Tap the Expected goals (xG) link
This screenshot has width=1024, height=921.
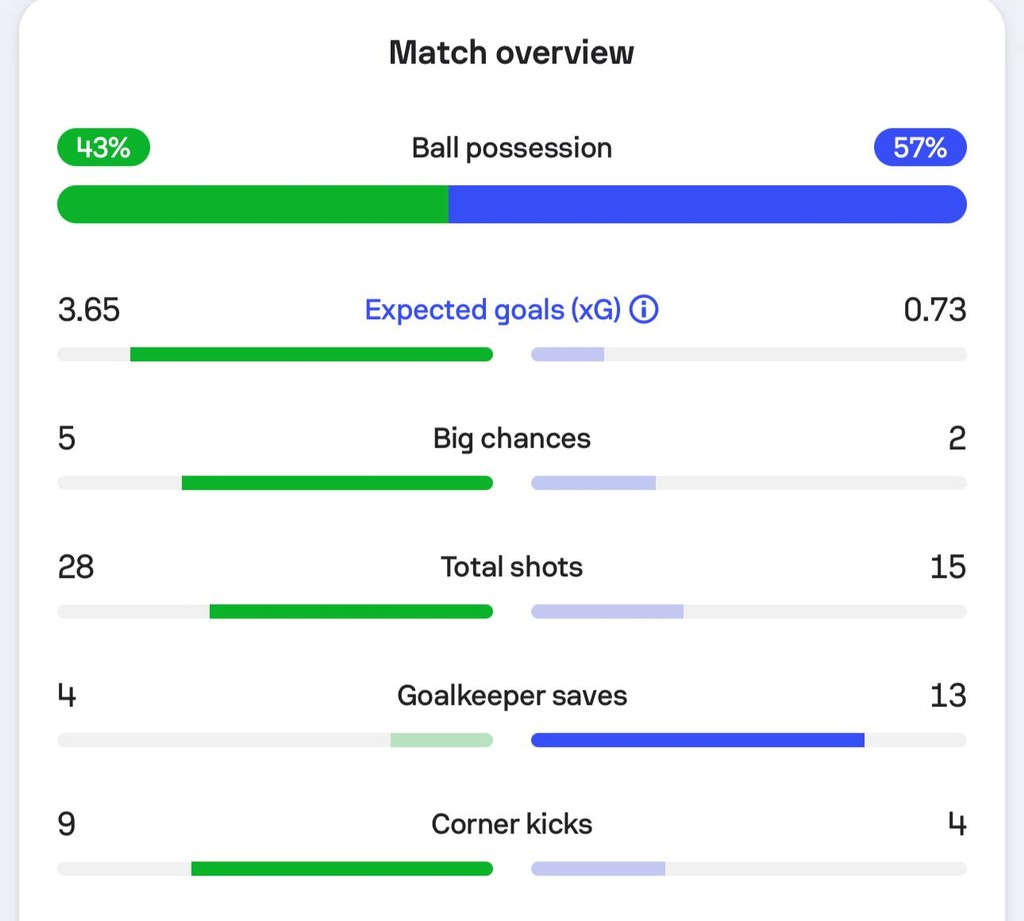(x=492, y=310)
